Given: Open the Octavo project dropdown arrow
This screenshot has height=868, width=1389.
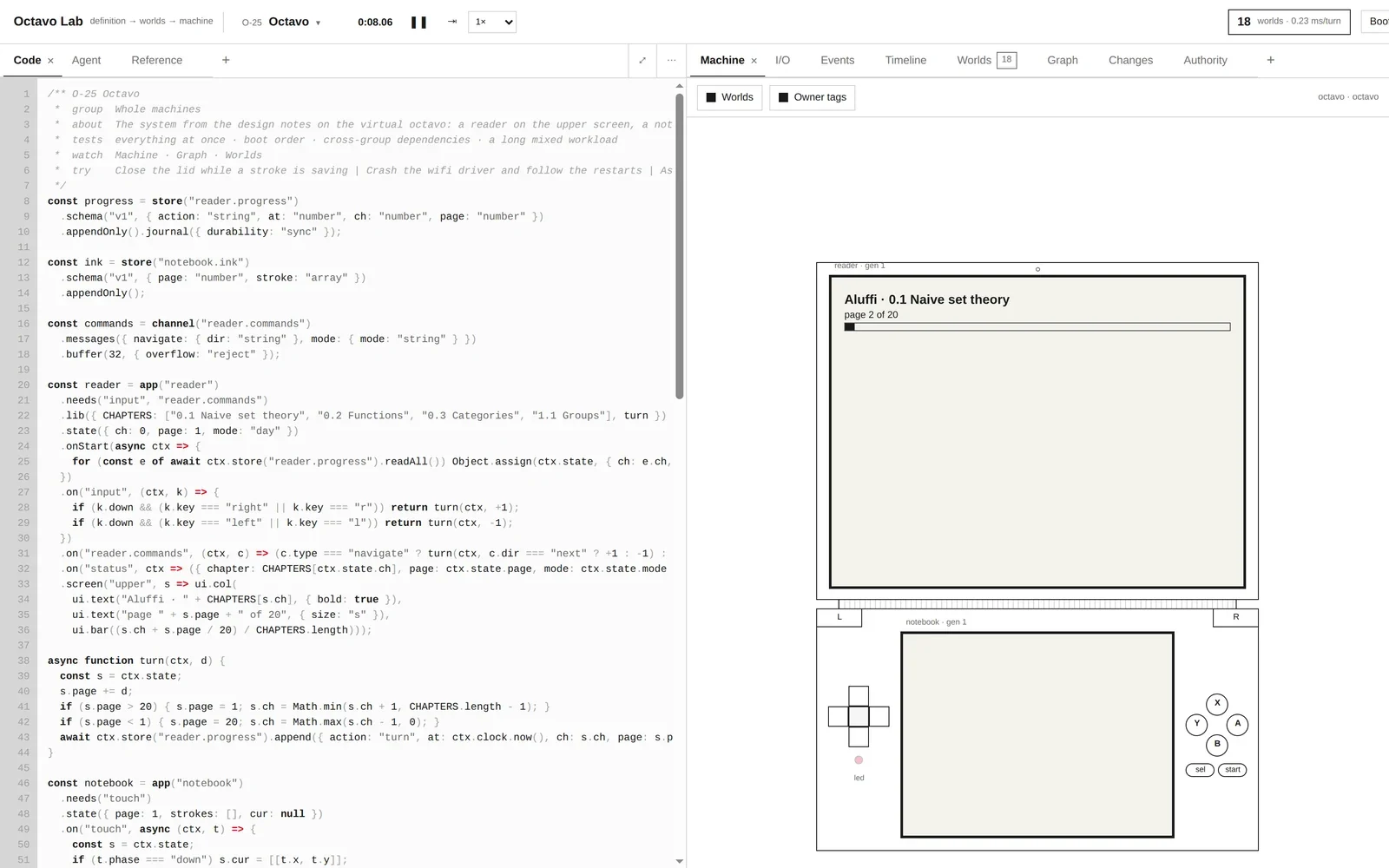Looking at the screenshot, I should 318,23.
